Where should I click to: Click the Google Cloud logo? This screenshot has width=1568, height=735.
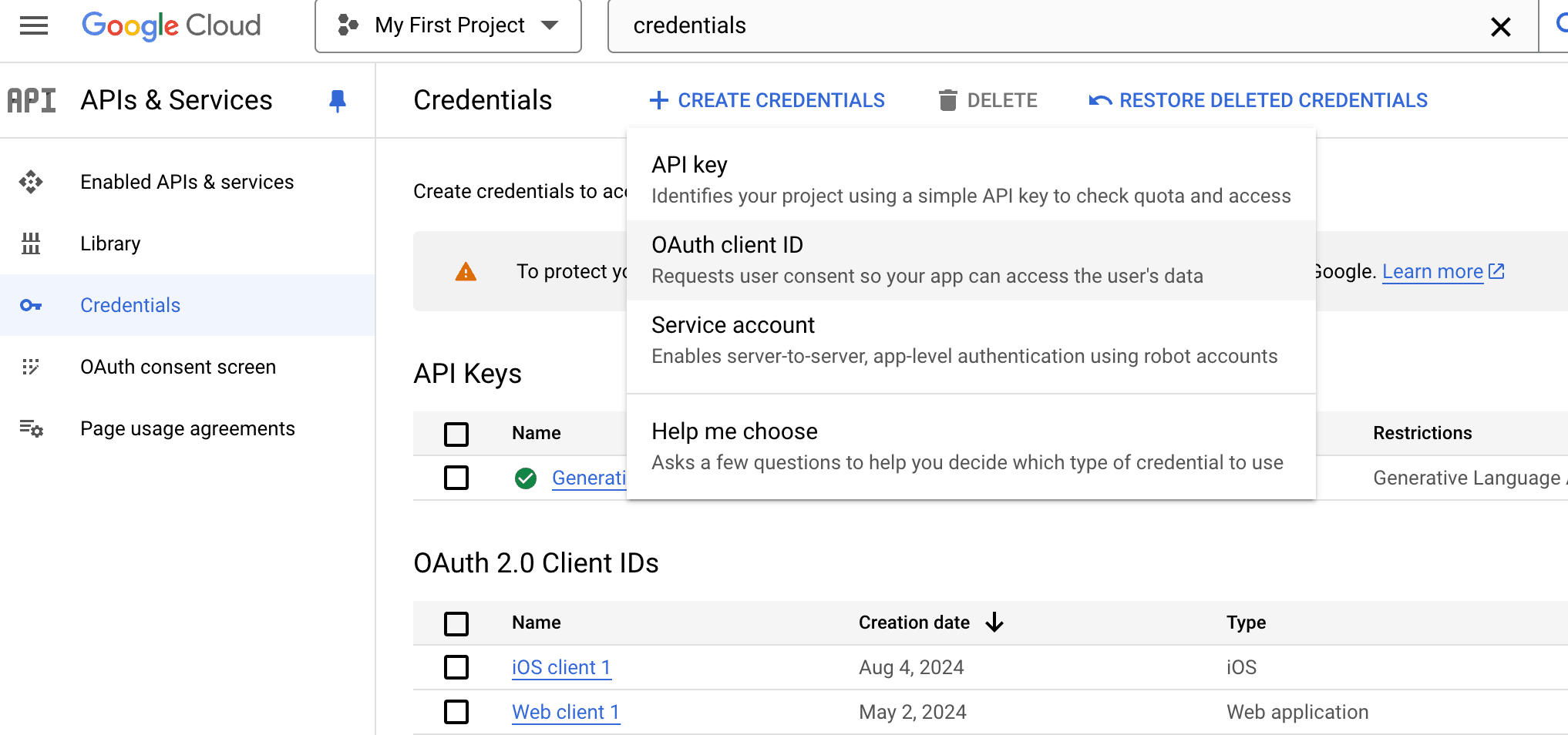pos(171,25)
